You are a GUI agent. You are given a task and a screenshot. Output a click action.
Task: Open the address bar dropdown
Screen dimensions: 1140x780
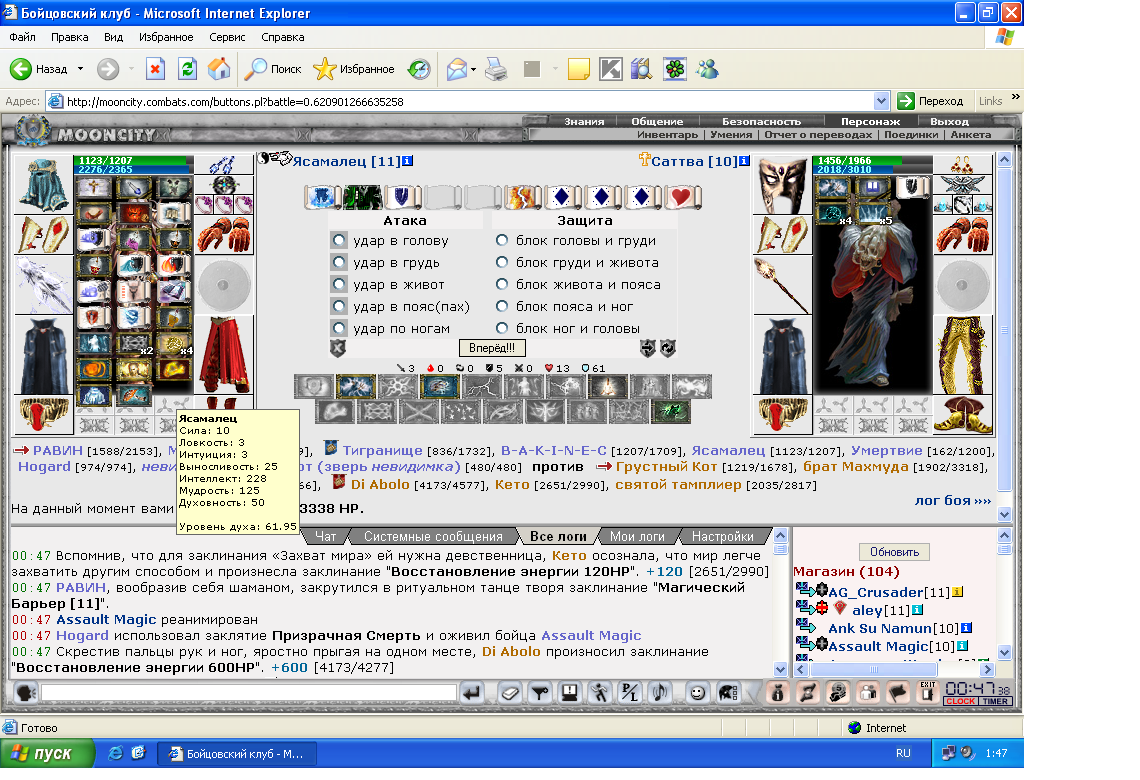click(x=881, y=101)
